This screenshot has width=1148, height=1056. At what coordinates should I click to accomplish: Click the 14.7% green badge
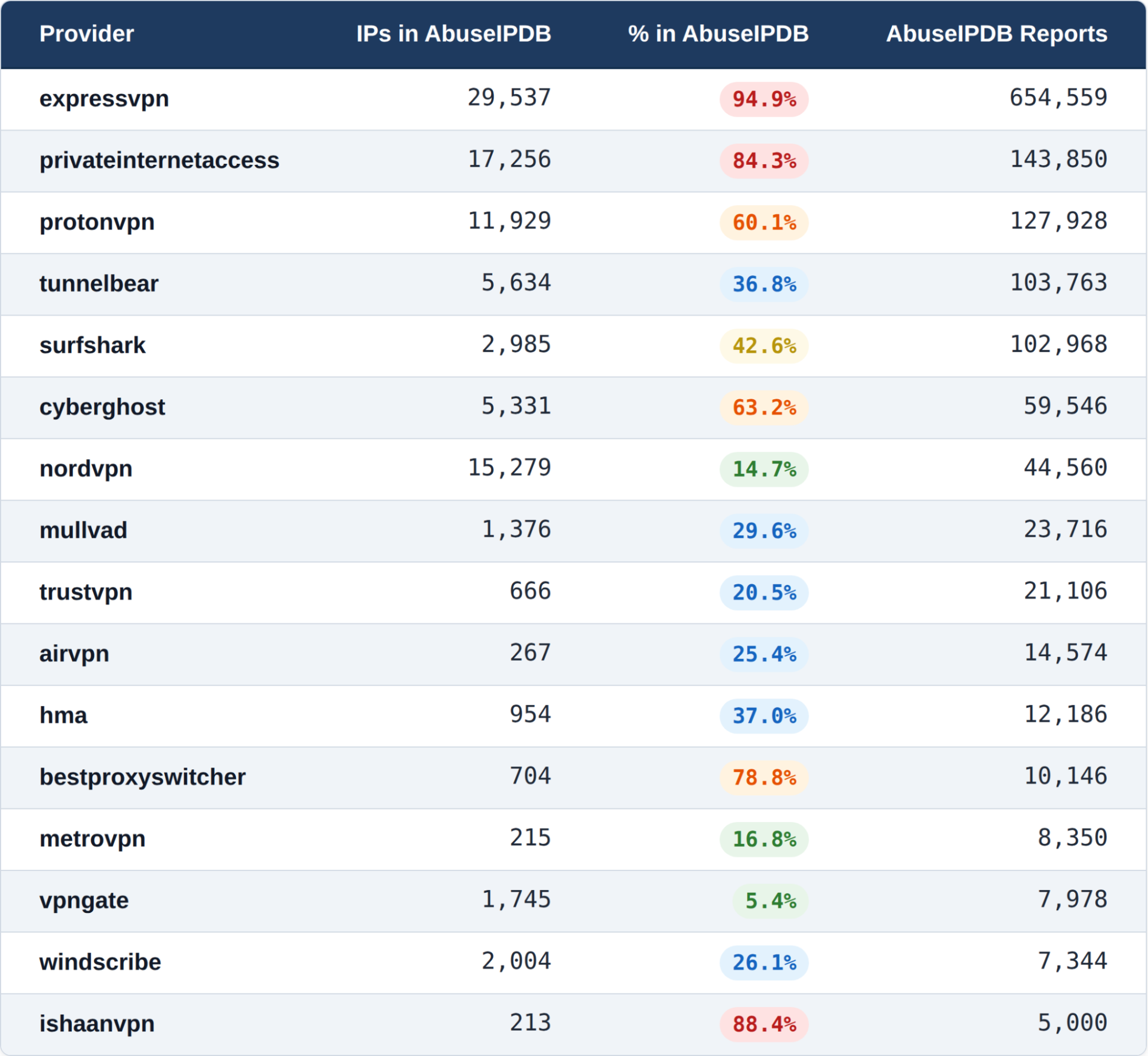click(x=764, y=469)
